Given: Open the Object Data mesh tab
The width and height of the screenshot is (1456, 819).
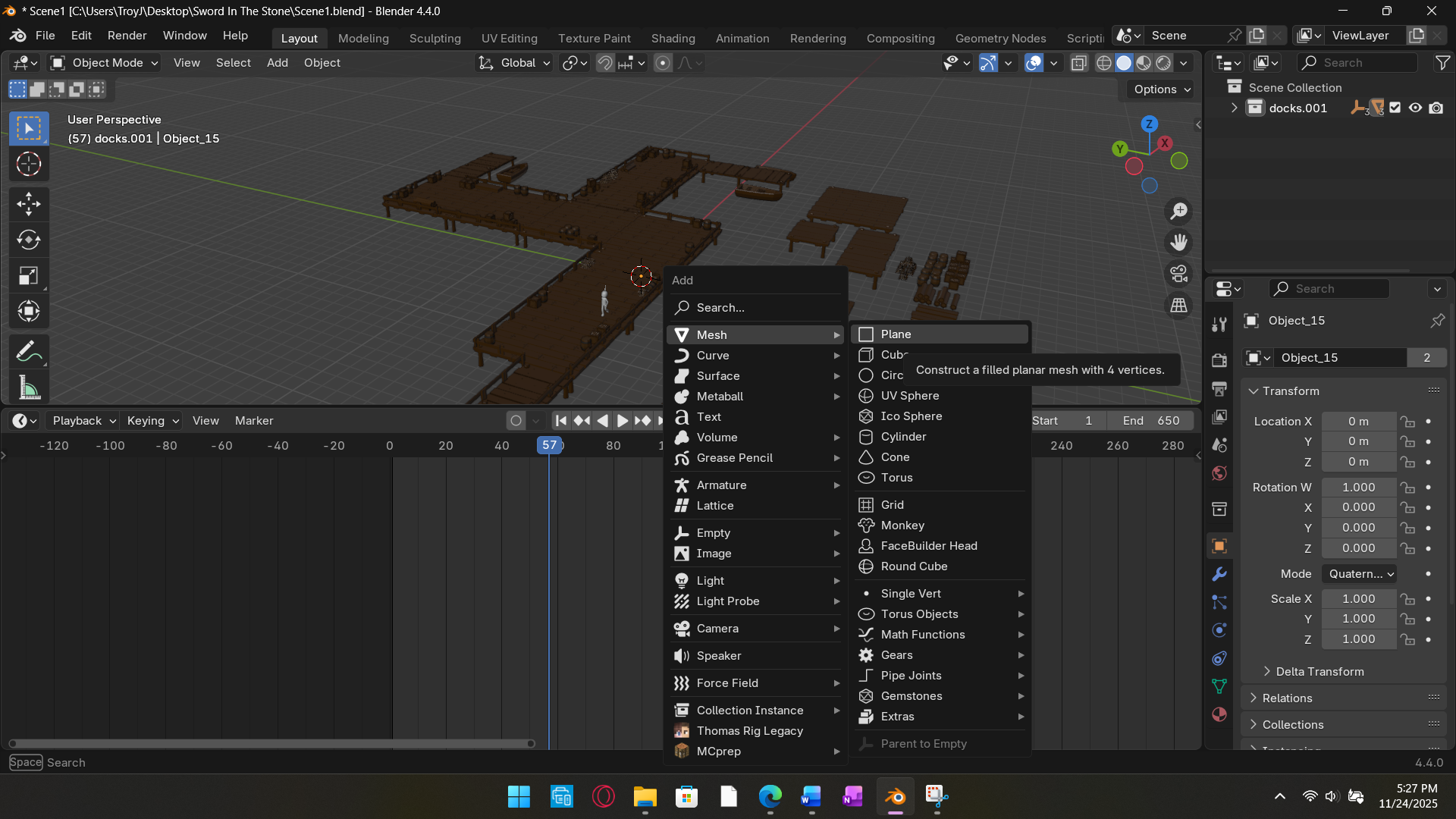Looking at the screenshot, I should [x=1219, y=686].
